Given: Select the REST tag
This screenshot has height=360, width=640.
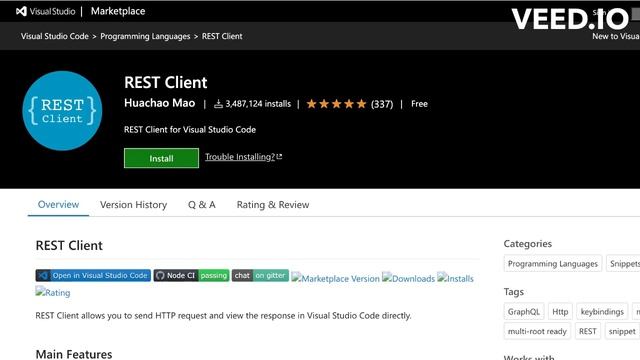Looking at the screenshot, I should tap(587, 331).
